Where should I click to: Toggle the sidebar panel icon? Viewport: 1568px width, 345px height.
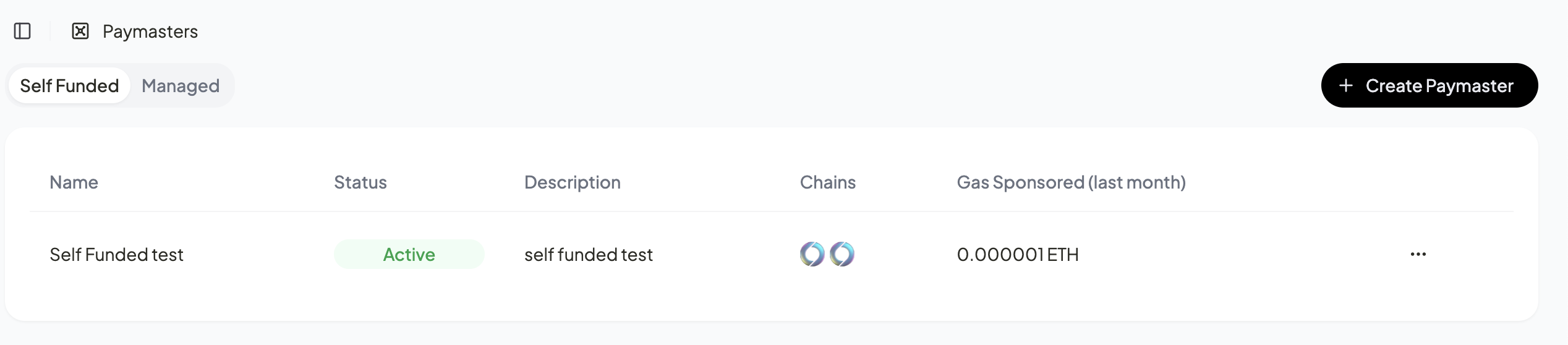click(22, 31)
